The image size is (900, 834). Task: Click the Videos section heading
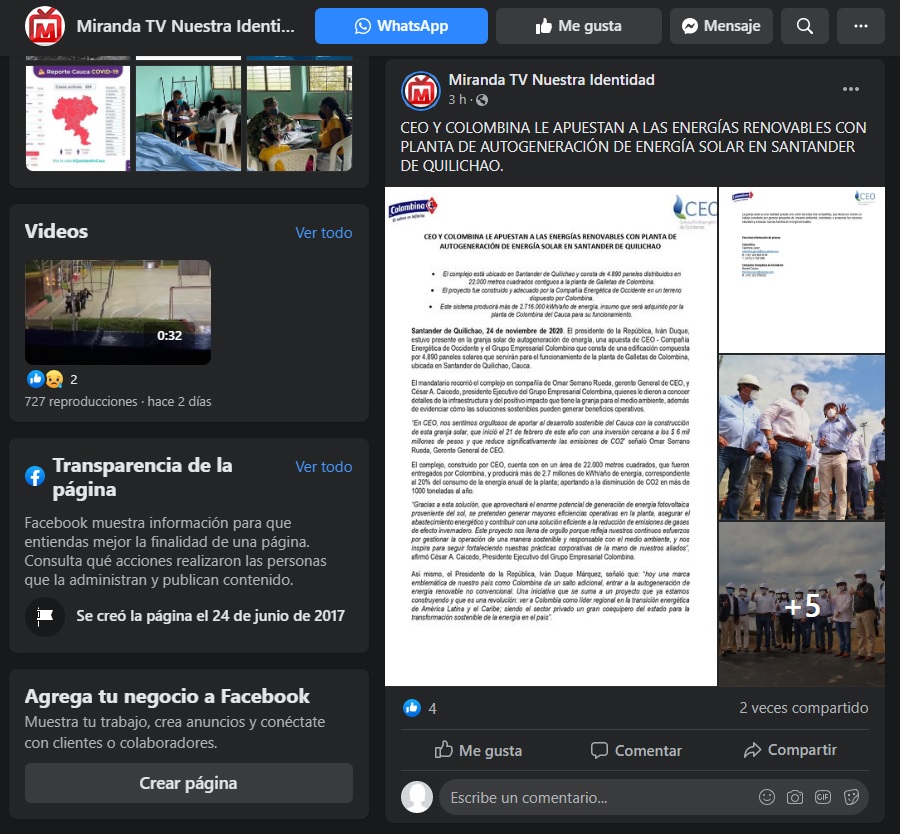pos(56,231)
